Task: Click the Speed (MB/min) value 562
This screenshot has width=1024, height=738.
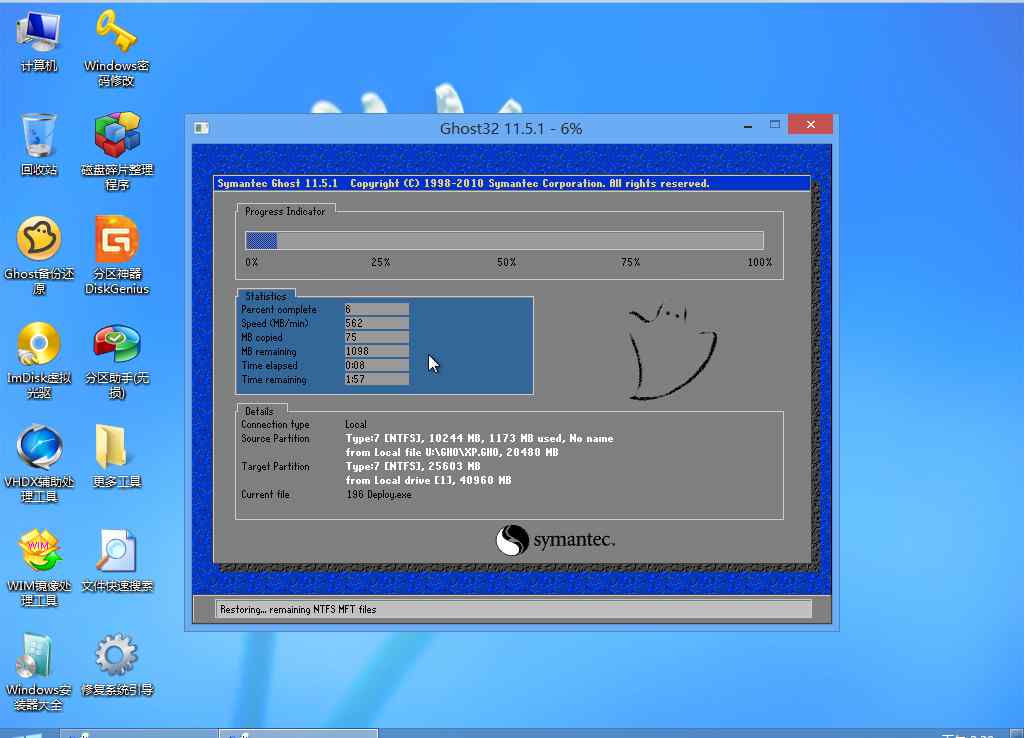Action: [x=377, y=323]
